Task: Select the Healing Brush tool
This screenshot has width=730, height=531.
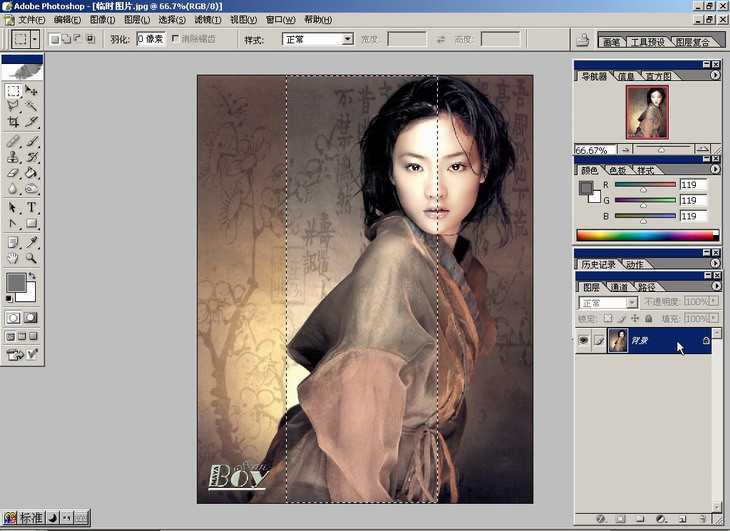Action: coord(13,141)
